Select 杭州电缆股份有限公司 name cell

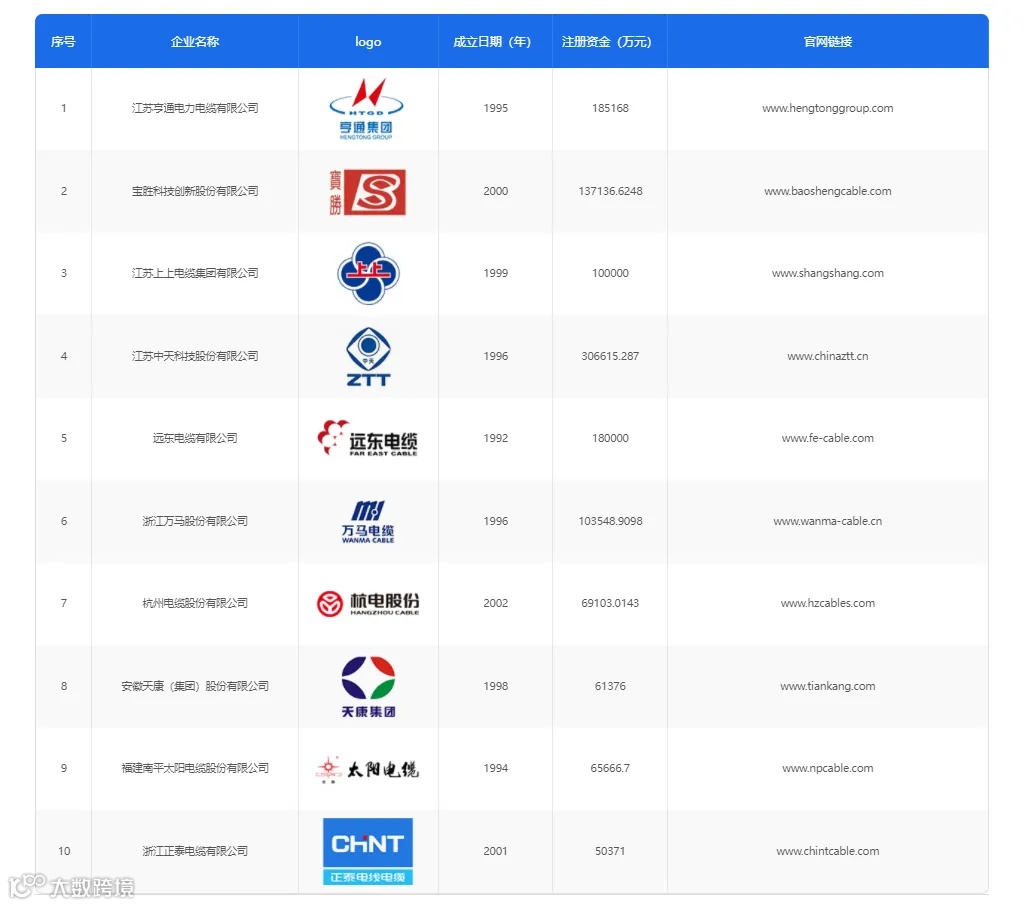(195, 603)
